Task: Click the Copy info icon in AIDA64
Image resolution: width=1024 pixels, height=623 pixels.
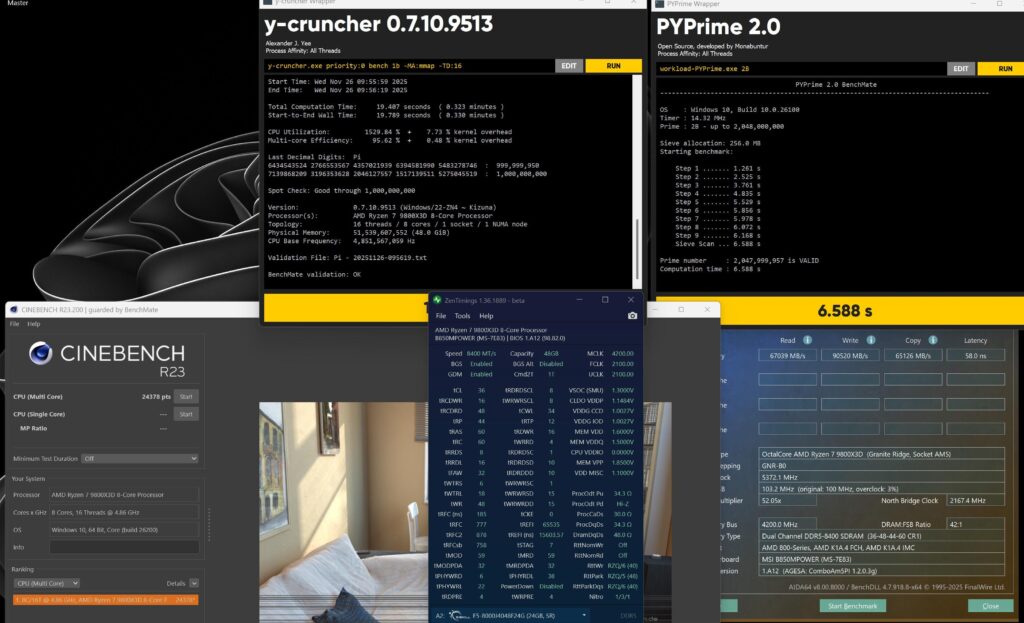Action: [933, 340]
